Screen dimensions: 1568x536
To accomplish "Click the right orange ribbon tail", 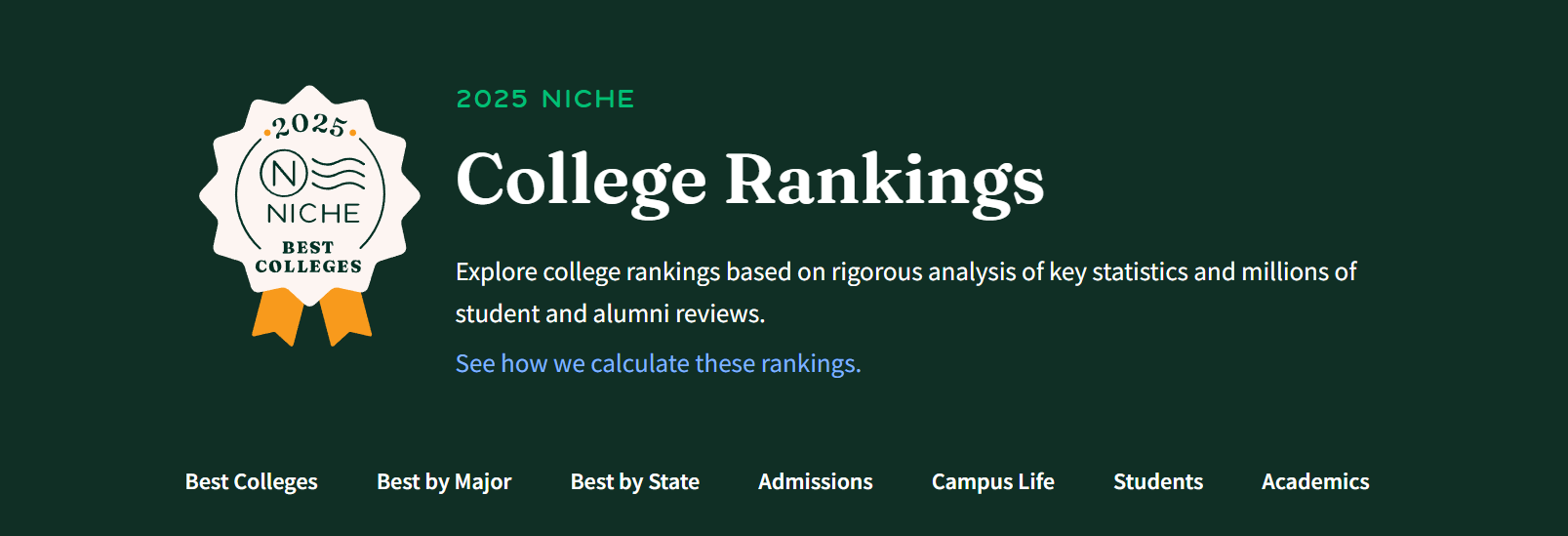I will pos(345,316).
